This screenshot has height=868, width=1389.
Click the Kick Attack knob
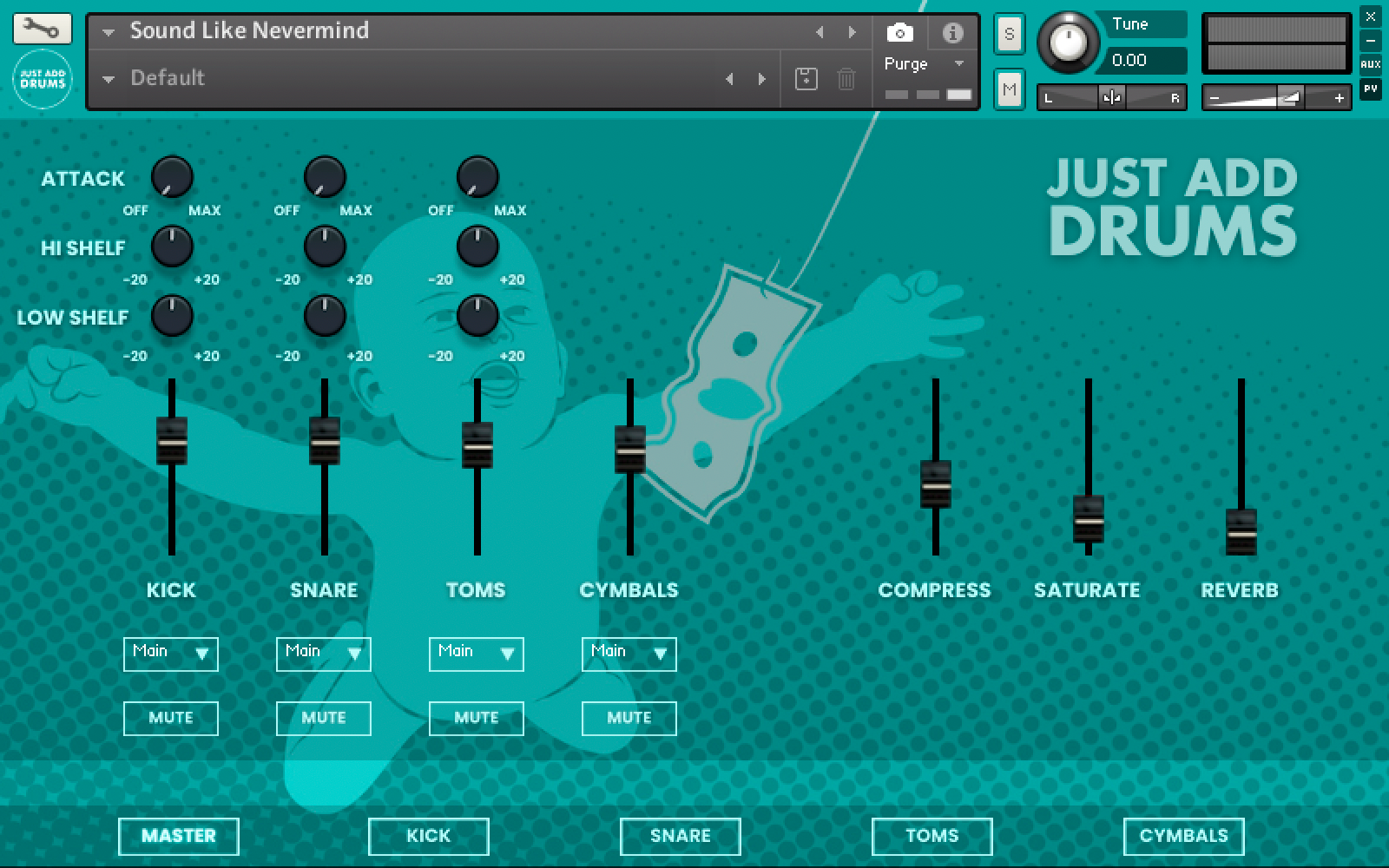pos(172,176)
